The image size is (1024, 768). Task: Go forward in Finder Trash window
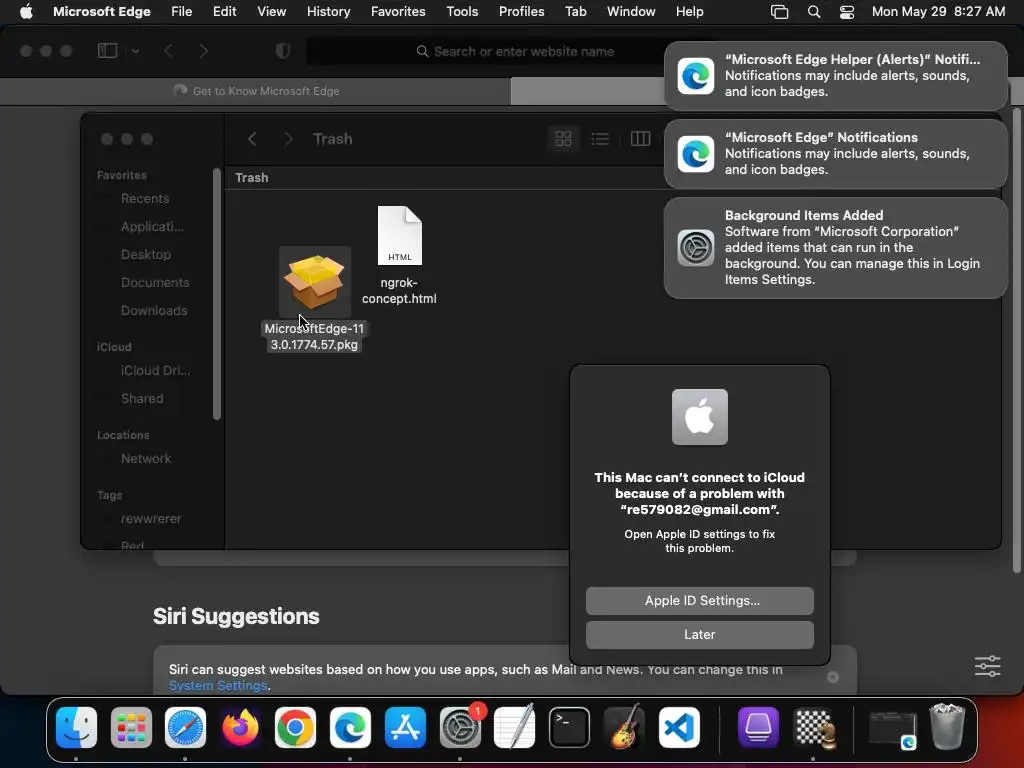[289, 138]
